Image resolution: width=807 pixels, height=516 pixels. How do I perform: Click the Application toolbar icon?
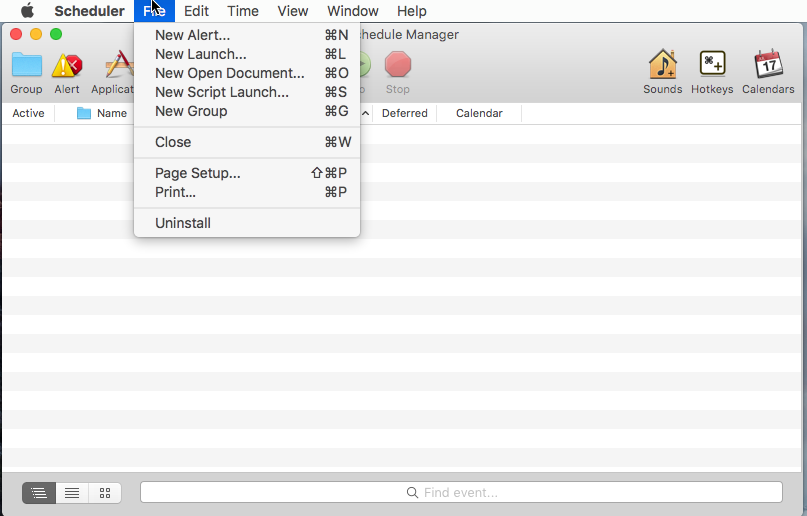point(118,65)
